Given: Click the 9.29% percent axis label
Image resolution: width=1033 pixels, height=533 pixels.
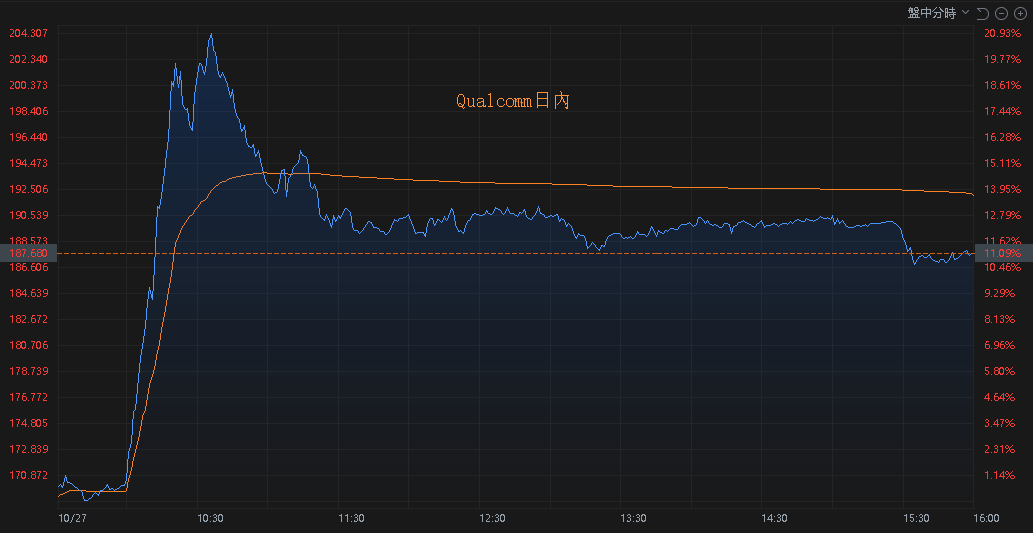Looking at the screenshot, I should click(x=999, y=293).
